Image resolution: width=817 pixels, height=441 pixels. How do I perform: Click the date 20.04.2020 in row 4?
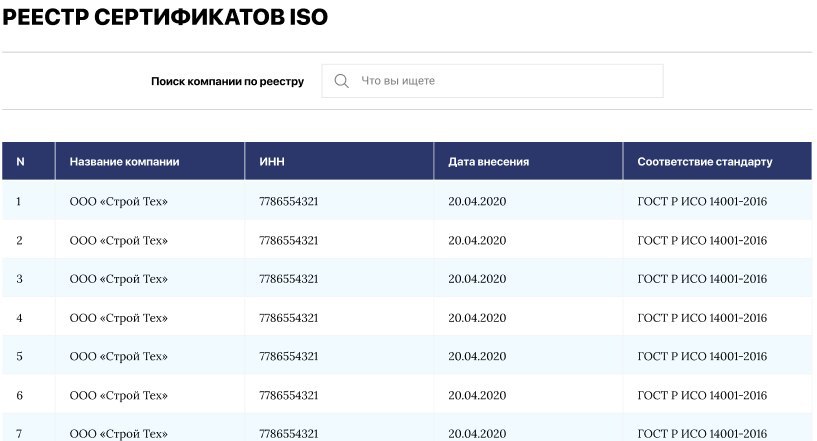[477, 318]
